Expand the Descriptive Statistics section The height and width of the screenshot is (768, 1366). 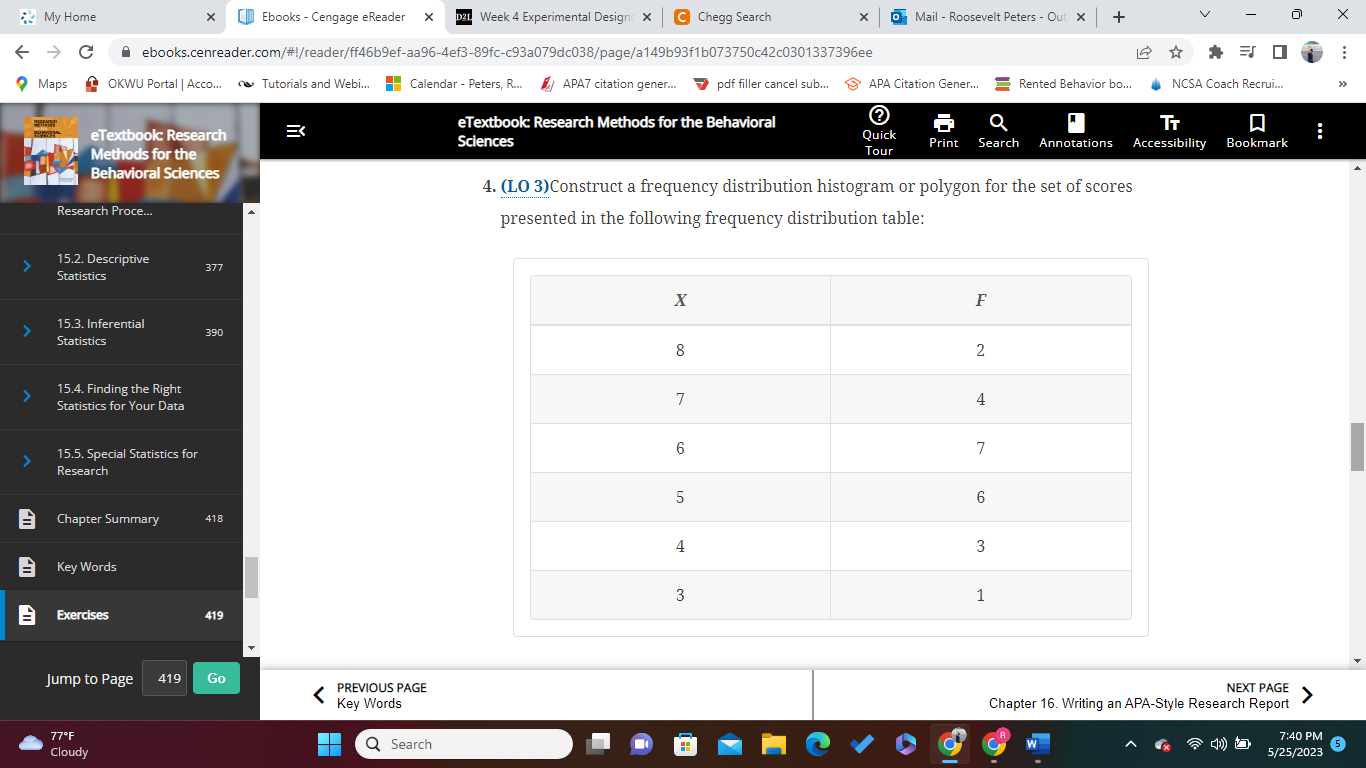pos(27,267)
